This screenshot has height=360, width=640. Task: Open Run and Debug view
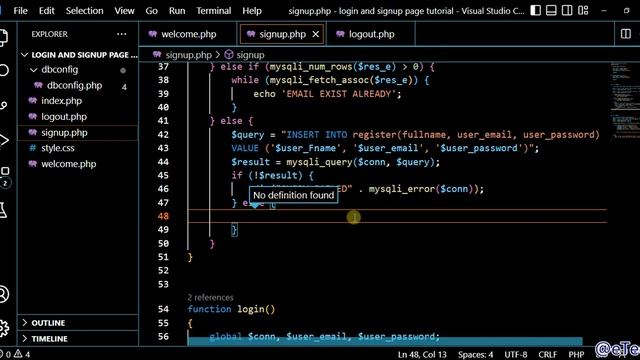(x=3, y=140)
